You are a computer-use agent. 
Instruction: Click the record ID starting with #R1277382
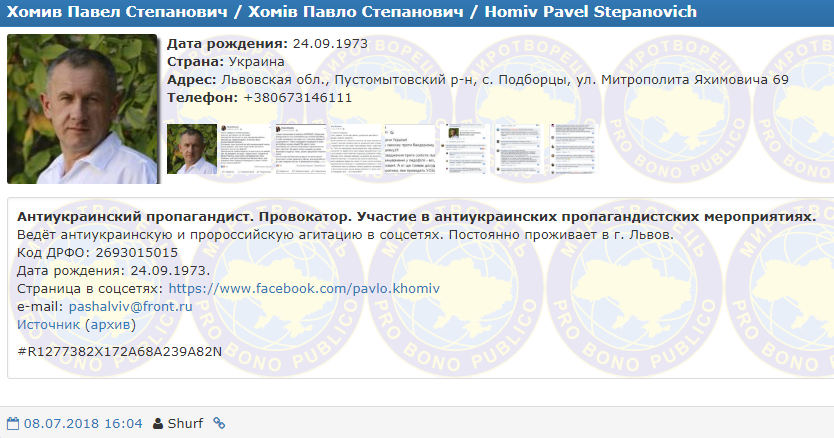pyautogui.click(x=119, y=352)
